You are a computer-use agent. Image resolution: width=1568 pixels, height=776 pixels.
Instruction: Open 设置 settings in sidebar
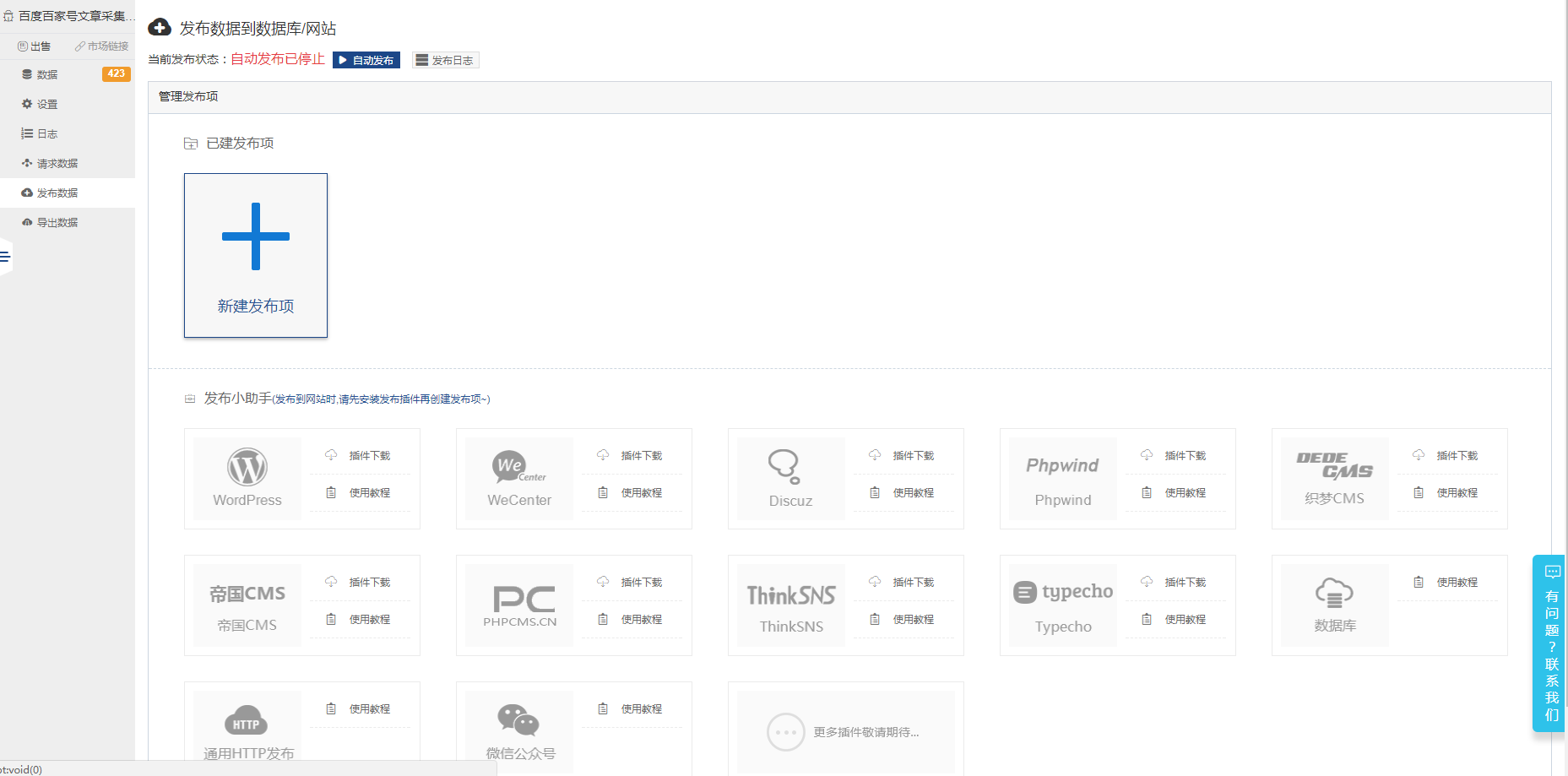point(47,104)
